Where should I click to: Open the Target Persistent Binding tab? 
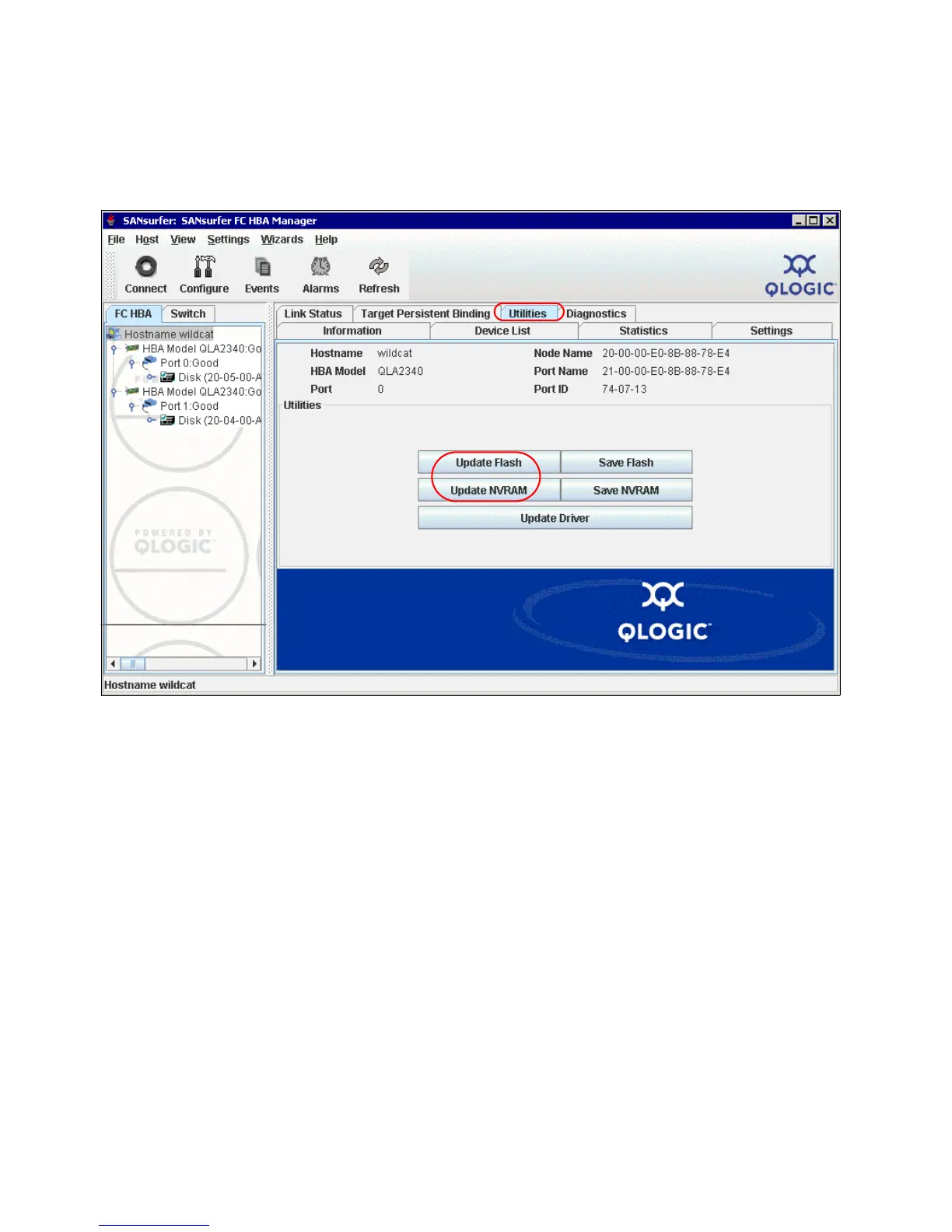(425, 313)
